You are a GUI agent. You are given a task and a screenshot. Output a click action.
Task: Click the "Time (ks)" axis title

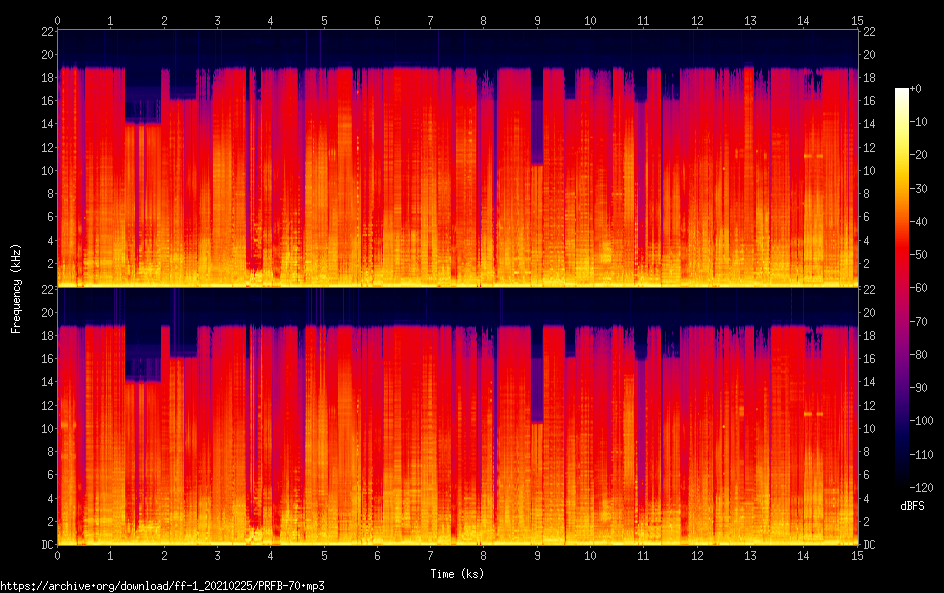click(457, 574)
